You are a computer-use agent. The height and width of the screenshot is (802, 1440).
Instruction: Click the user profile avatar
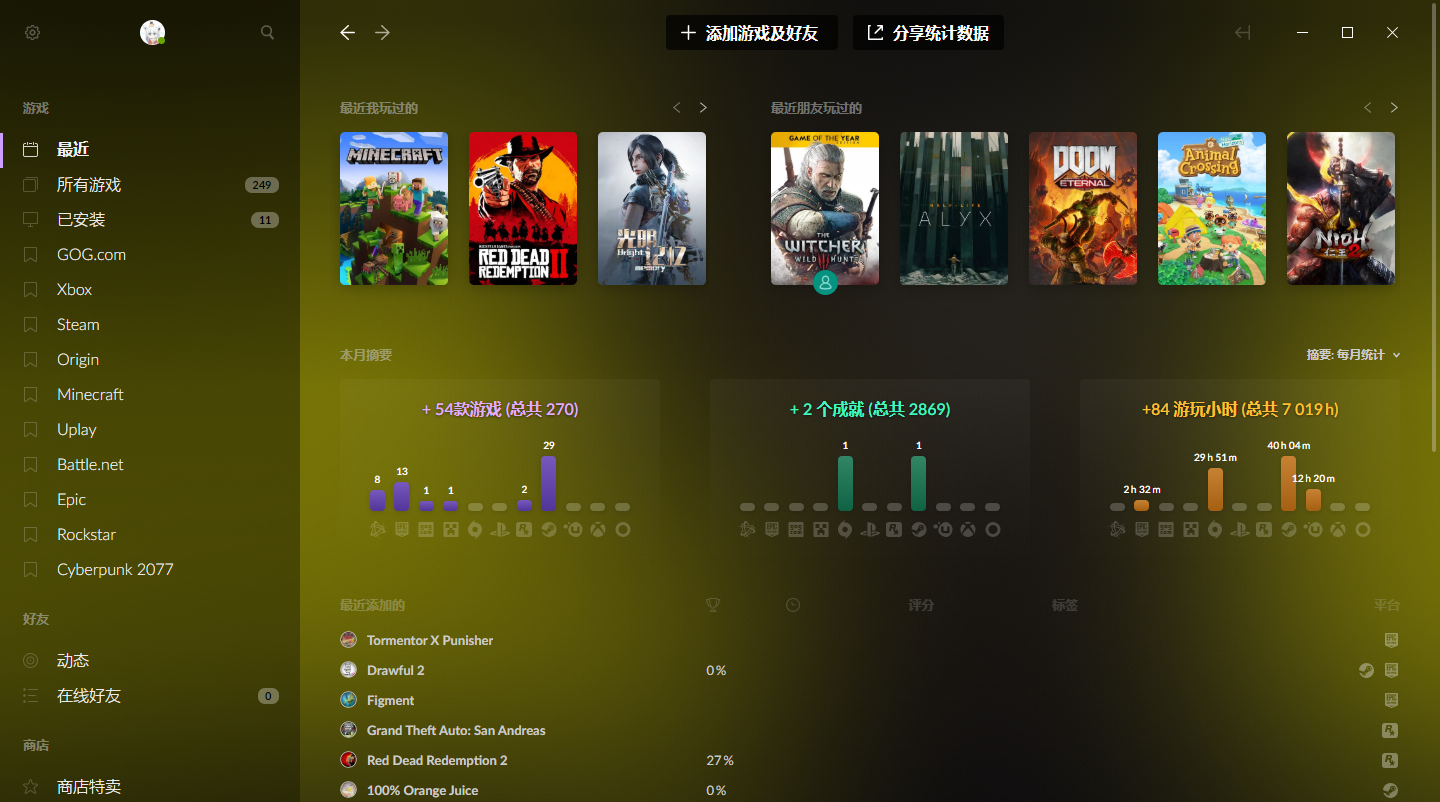click(152, 32)
